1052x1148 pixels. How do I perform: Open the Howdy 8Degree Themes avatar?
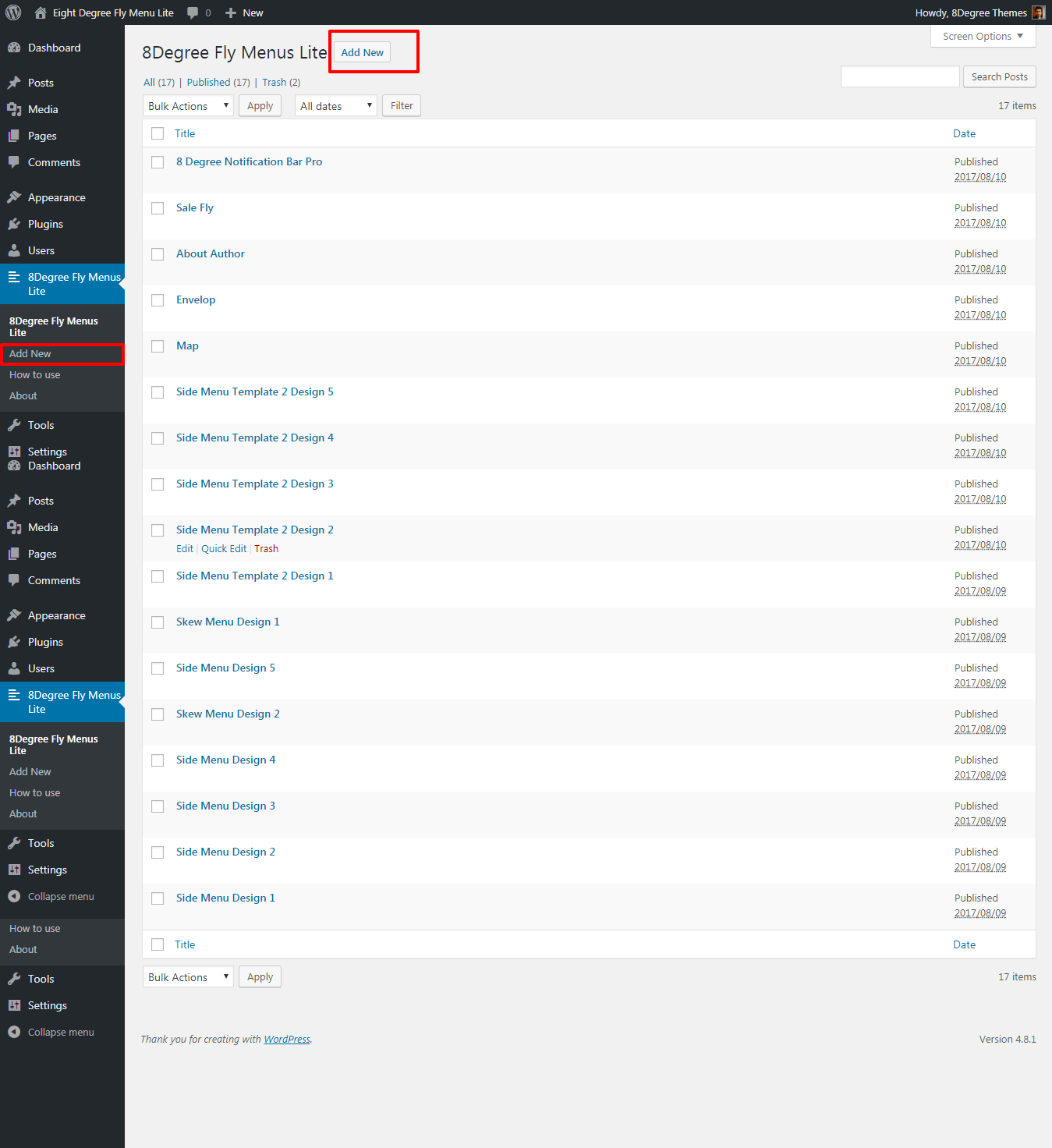tap(1038, 12)
